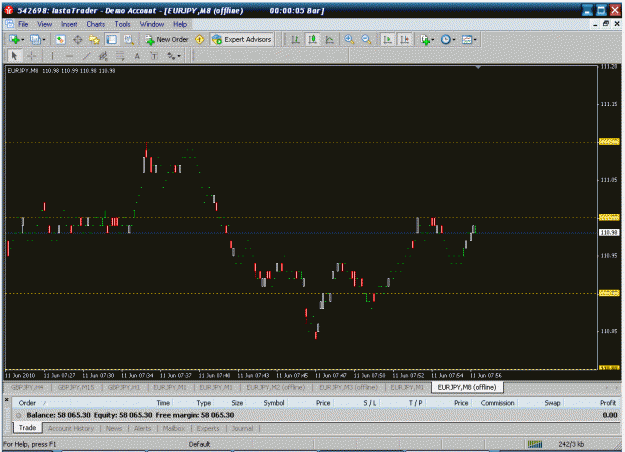Select the Fibonacci Retracement tool
Screen dimensions: 625x452
(x=120, y=56)
